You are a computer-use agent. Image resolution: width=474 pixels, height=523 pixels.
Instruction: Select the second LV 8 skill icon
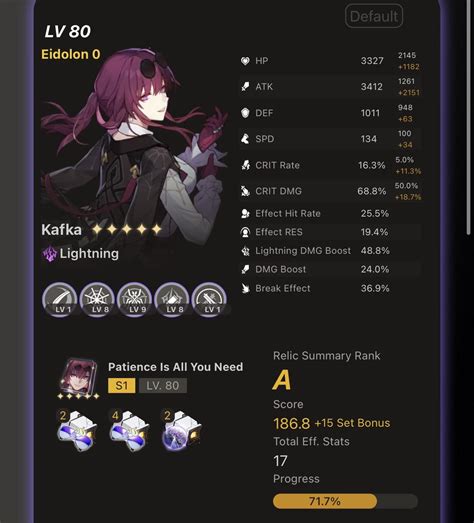(172, 300)
